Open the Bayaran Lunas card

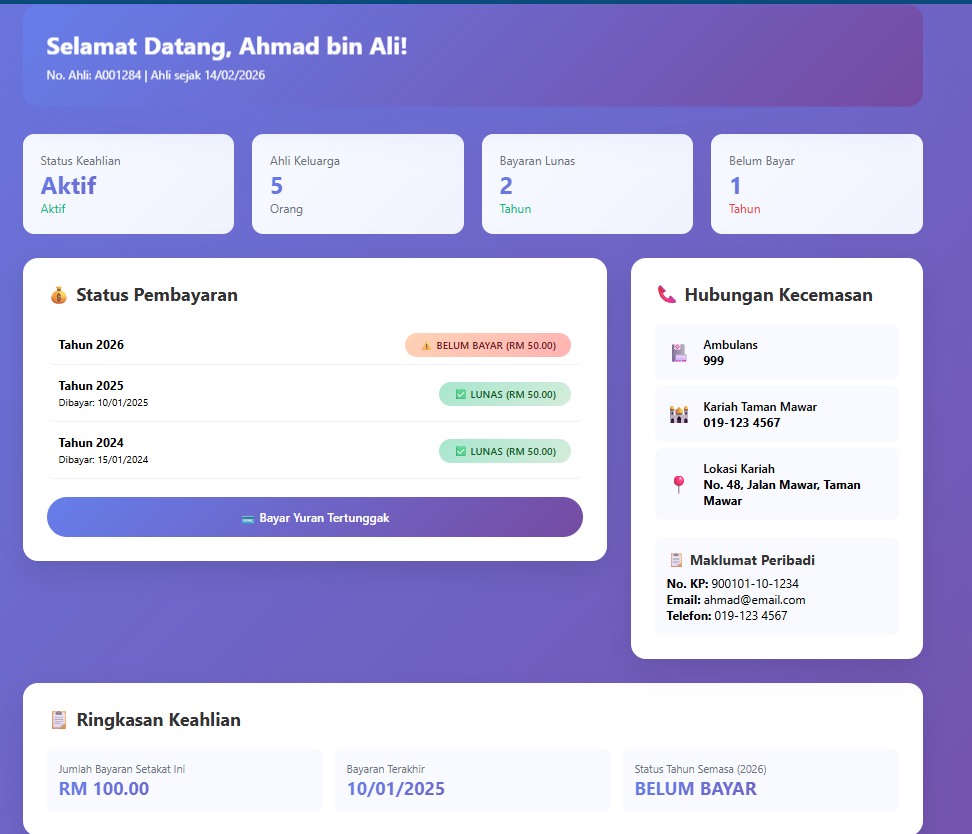[587, 184]
